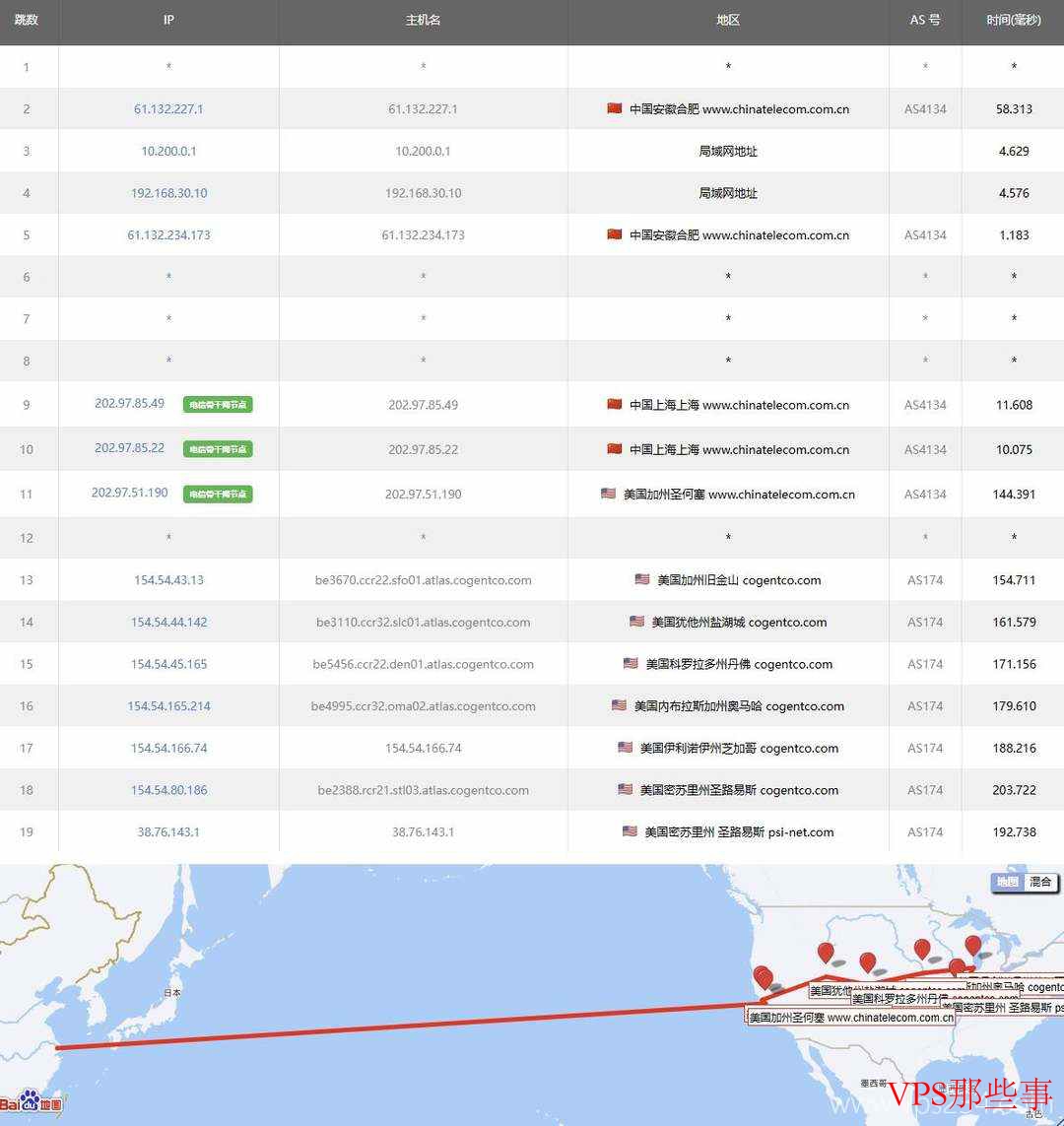Click the AS174 cell in hop 13 row
The width and height of the screenshot is (1064, 1126).
(925, 580)
